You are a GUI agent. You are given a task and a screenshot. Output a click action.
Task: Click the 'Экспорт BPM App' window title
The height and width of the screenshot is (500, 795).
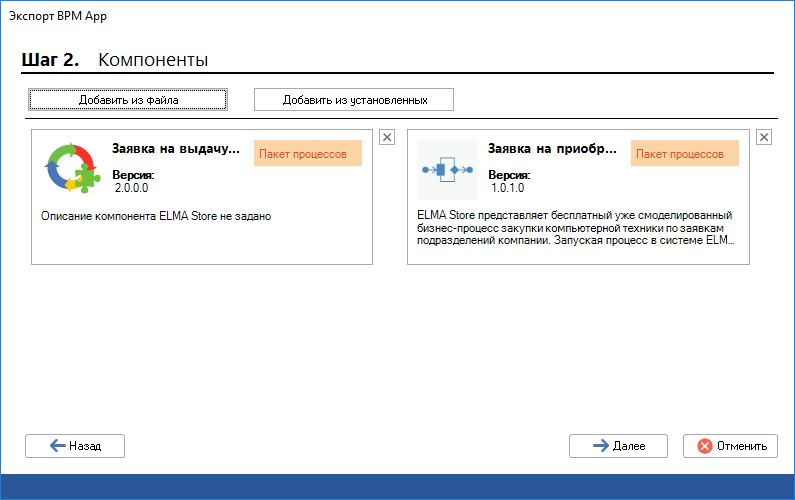[x=58, y=16]
